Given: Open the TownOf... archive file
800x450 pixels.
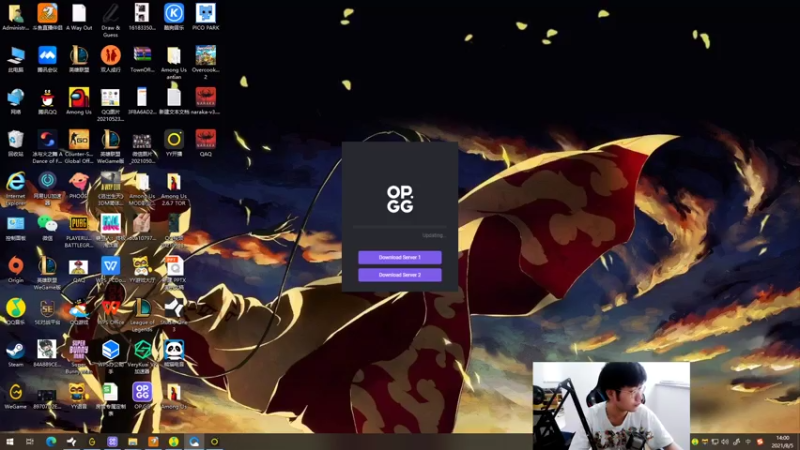Looking at the screenshot, I should pyautogui.click(x=142, y=59).
